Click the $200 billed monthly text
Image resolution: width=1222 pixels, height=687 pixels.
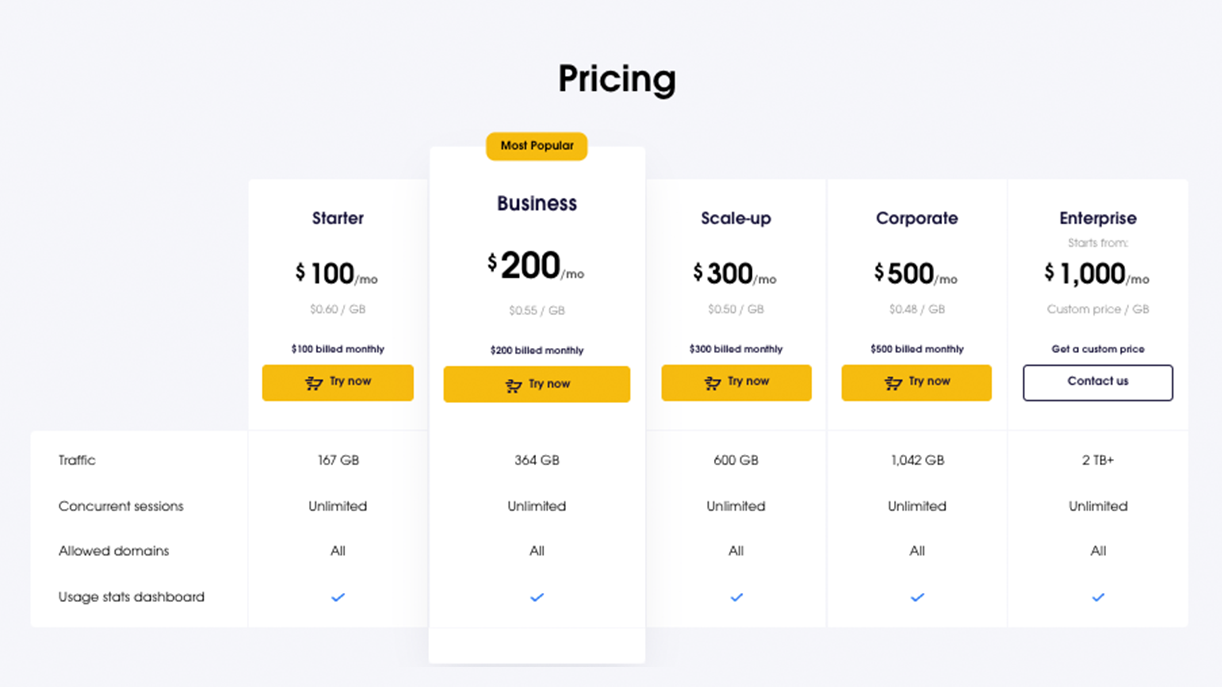537,351
